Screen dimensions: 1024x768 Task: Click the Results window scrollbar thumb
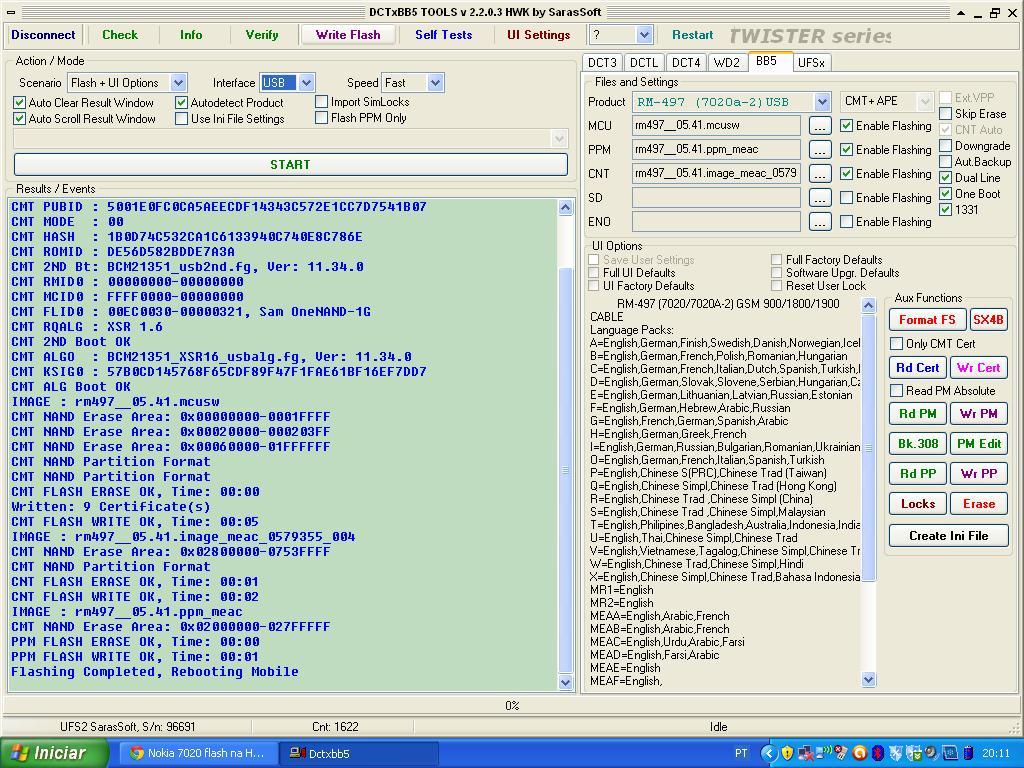click(x=566, y=469)
